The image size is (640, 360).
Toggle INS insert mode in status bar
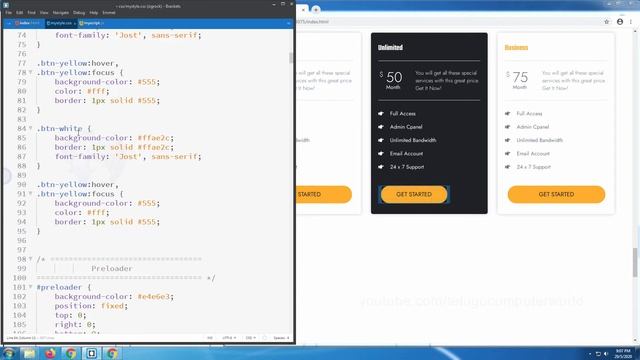pyautogui.click(x=210, y=338)
